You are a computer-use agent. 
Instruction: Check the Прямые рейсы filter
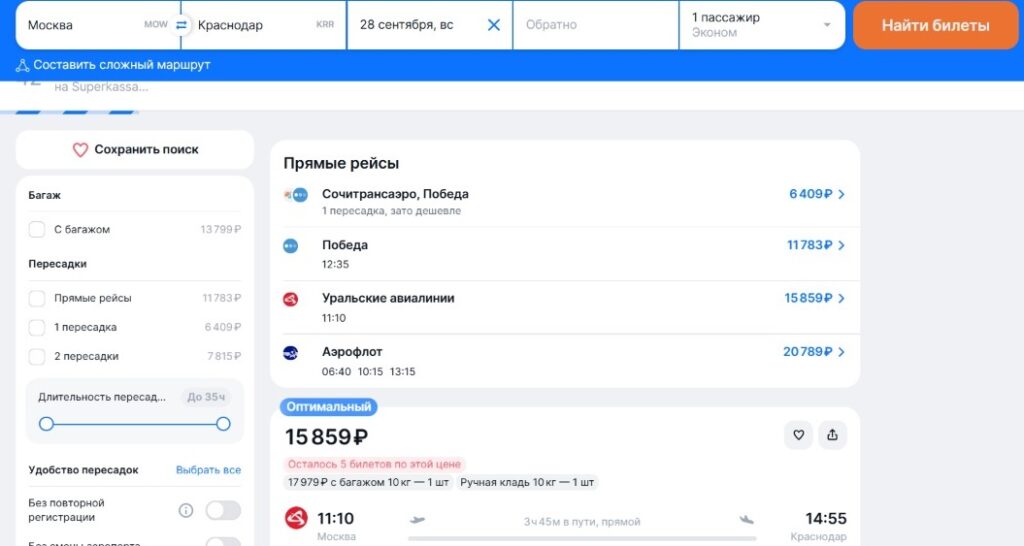(37, 298)
